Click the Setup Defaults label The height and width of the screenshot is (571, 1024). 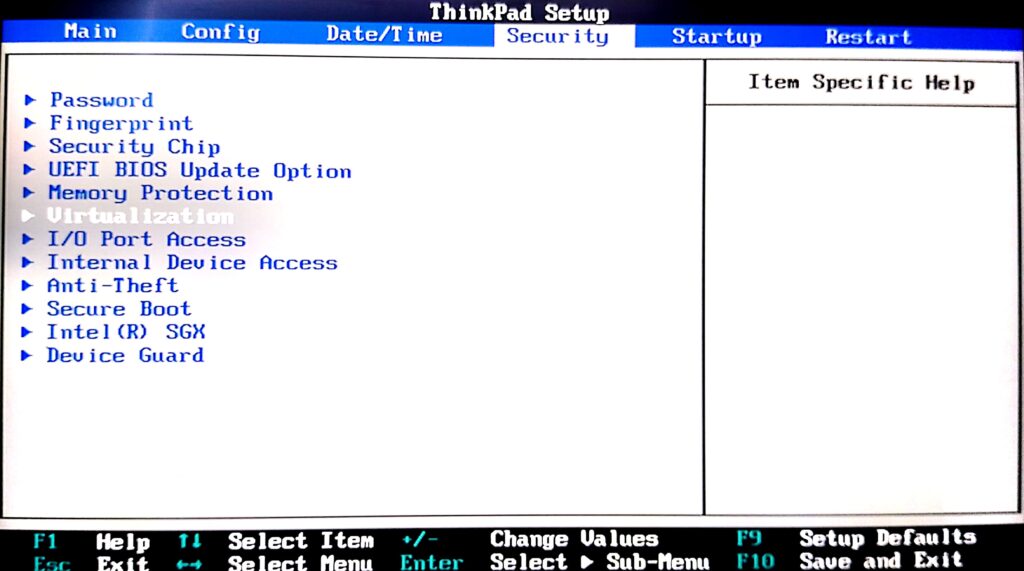(888, 538)
